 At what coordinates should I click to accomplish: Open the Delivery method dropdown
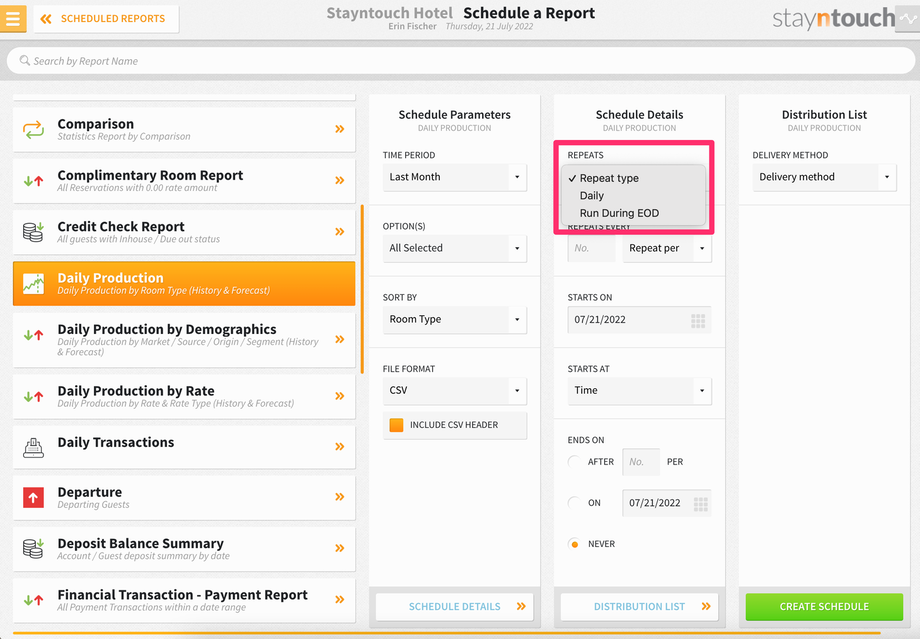click(x=824, y=177)
